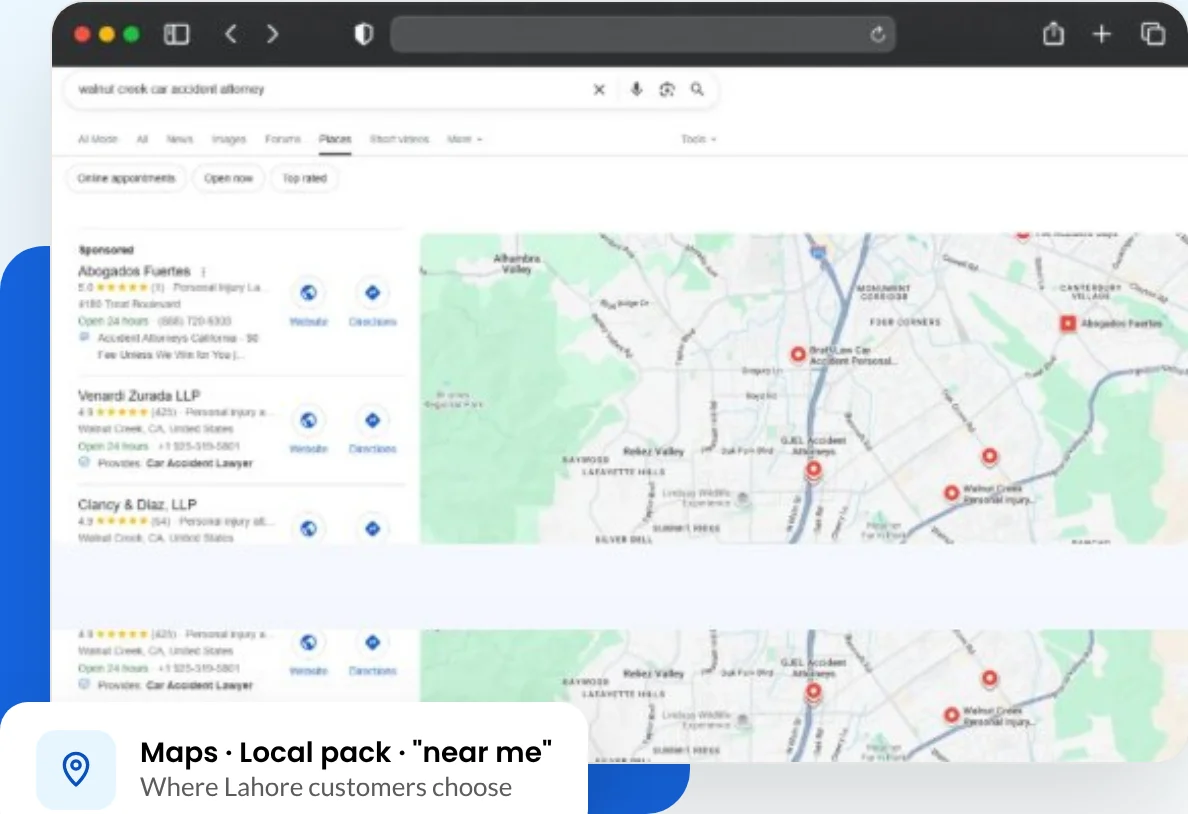The image size is (1188, 814).
Task: Open the Clancy & Diaz Website icon
Action: click(308, 528)
